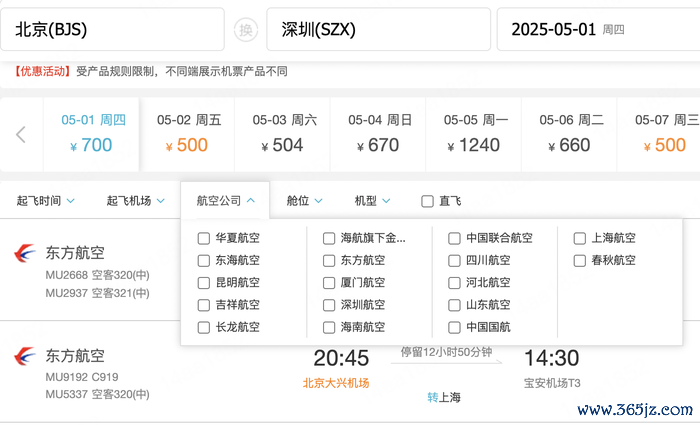This screenshot has width=700, height=425.
Task: Open the 机型 aircraft type dropdown
Action: [372, 201]
